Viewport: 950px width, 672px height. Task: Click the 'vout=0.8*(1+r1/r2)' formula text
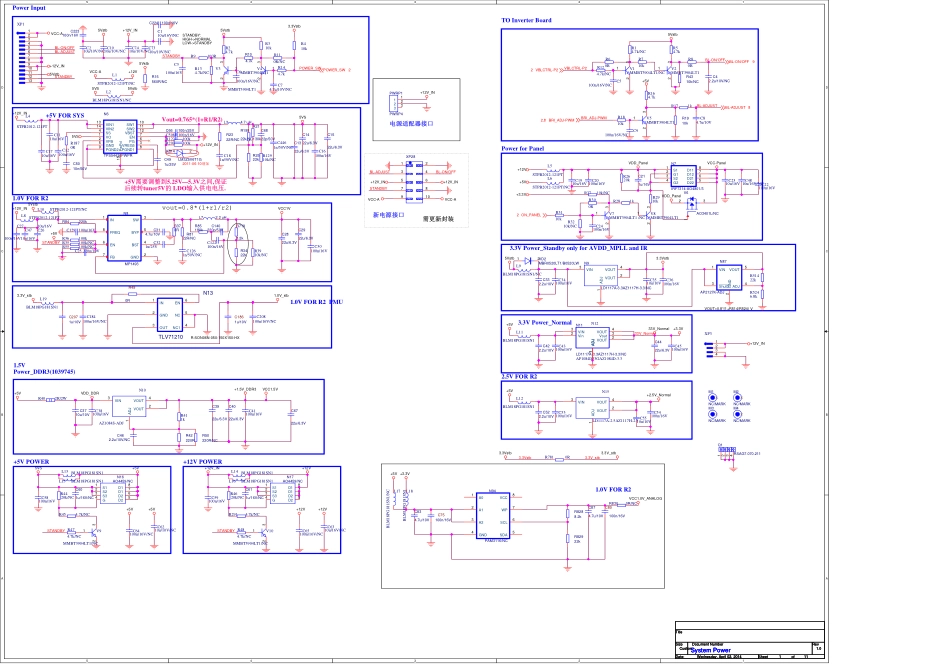197,207
